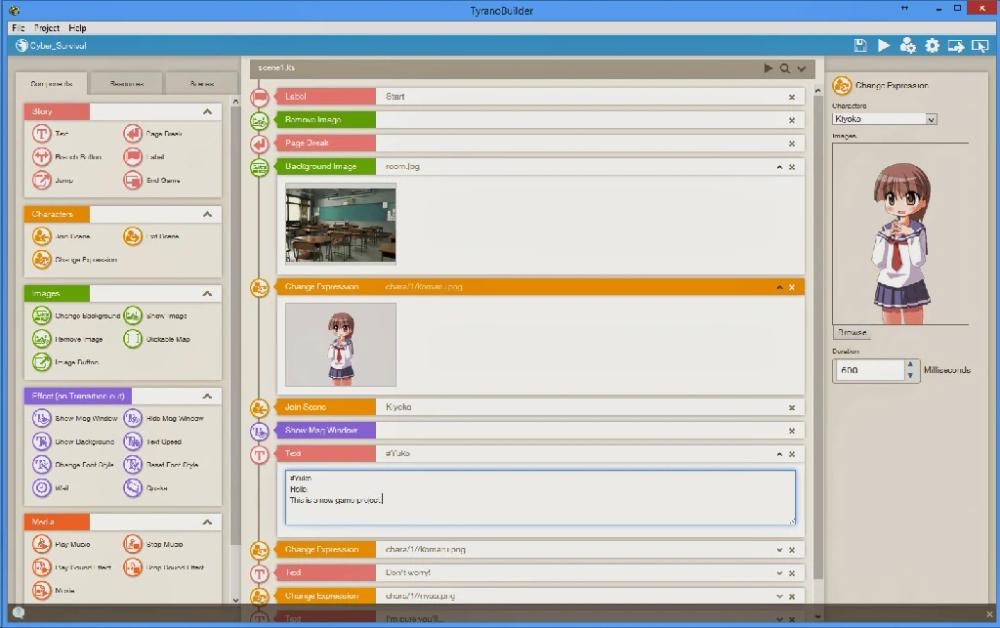Select the Change Background component icon

41,316
